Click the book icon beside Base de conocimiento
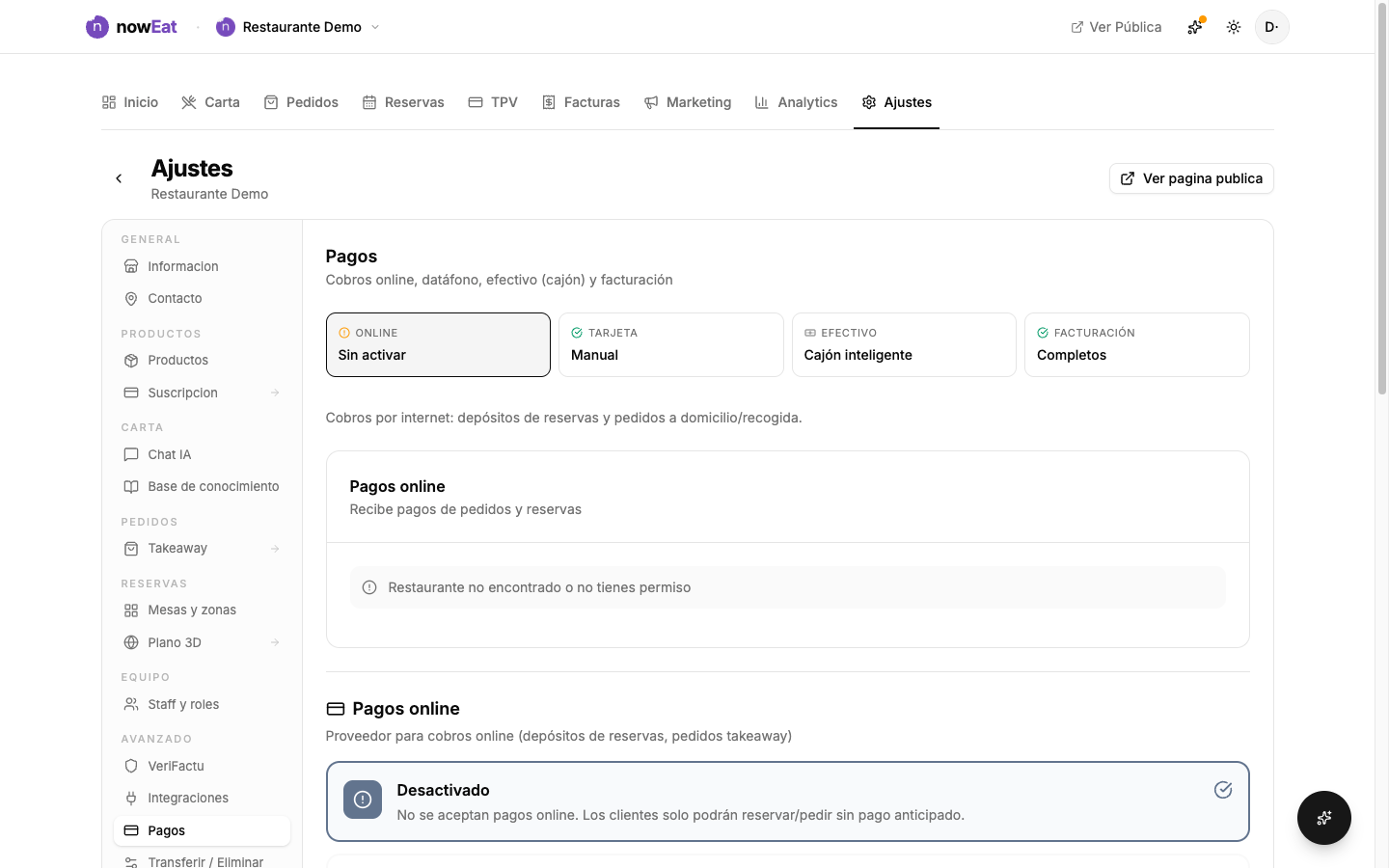The image size is (1389, 868). [131, 487]
